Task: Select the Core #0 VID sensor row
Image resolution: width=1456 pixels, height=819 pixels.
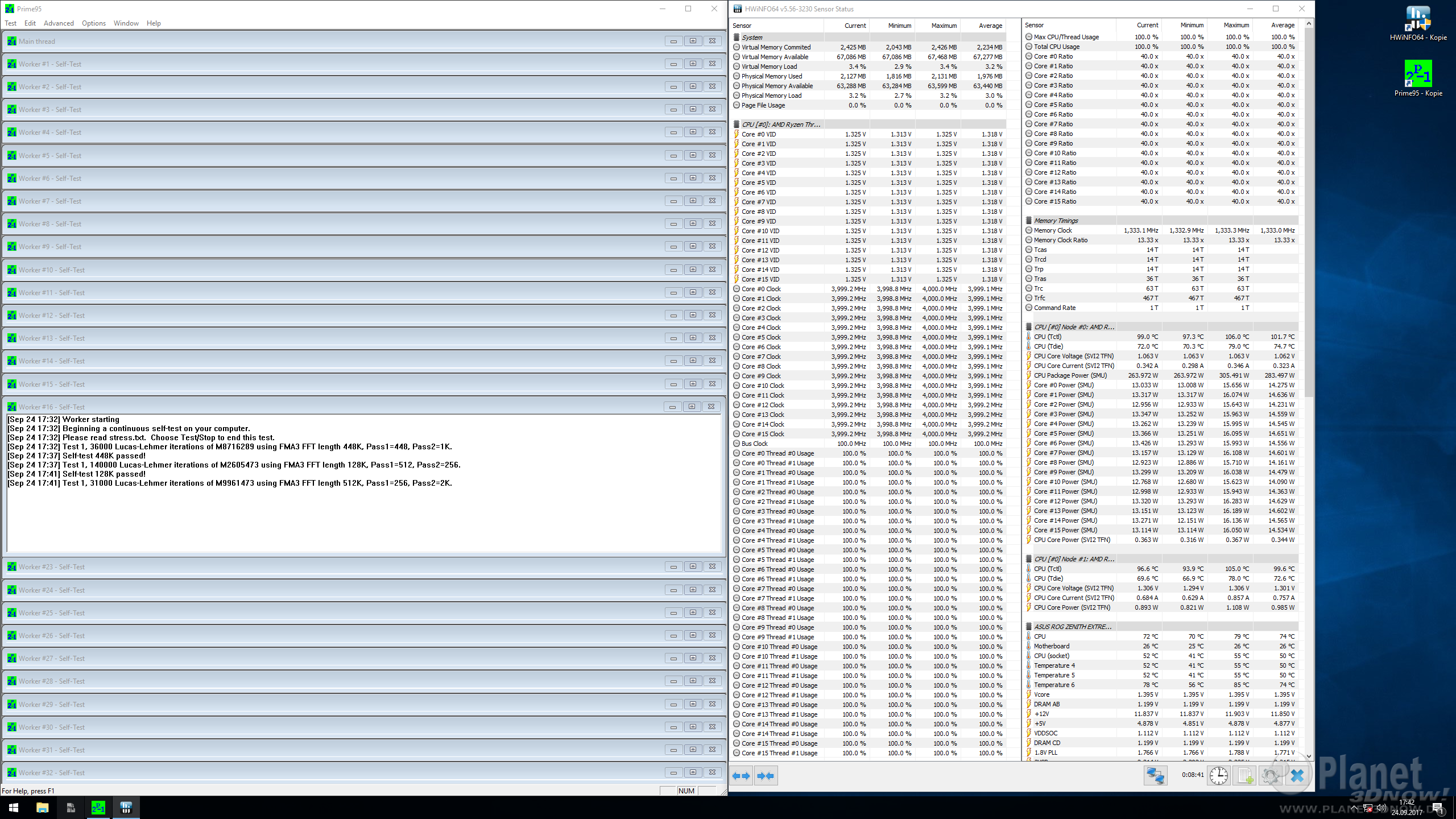Action: (868, 134)
